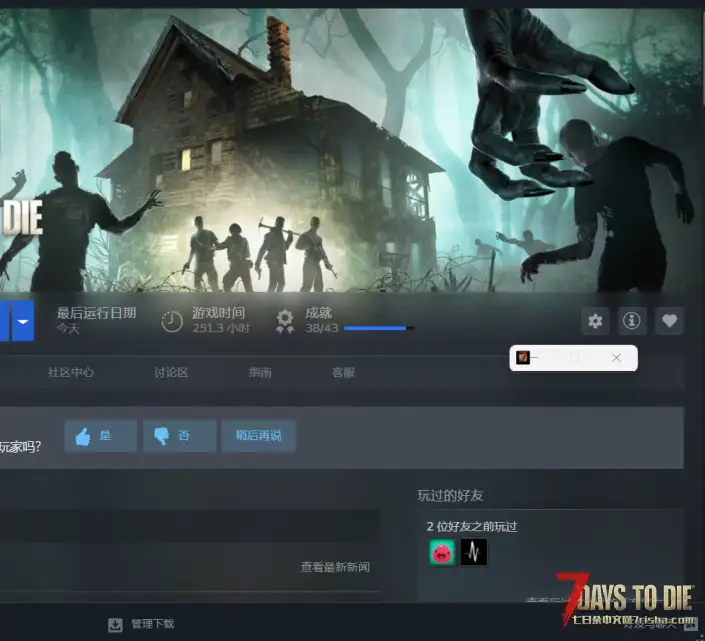
Task: Click the pink friend avatar
Action: tap(442, 551)
